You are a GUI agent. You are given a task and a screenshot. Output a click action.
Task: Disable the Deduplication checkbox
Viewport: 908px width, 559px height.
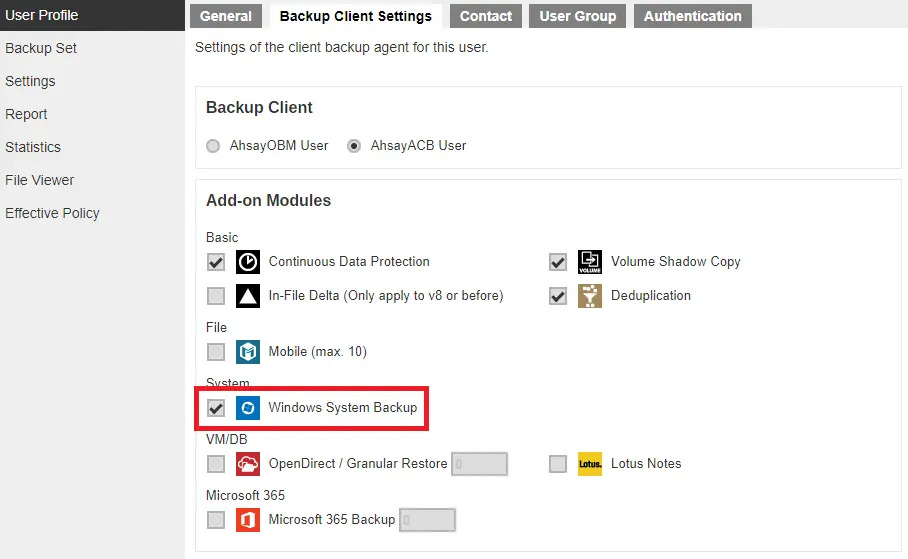558,296
